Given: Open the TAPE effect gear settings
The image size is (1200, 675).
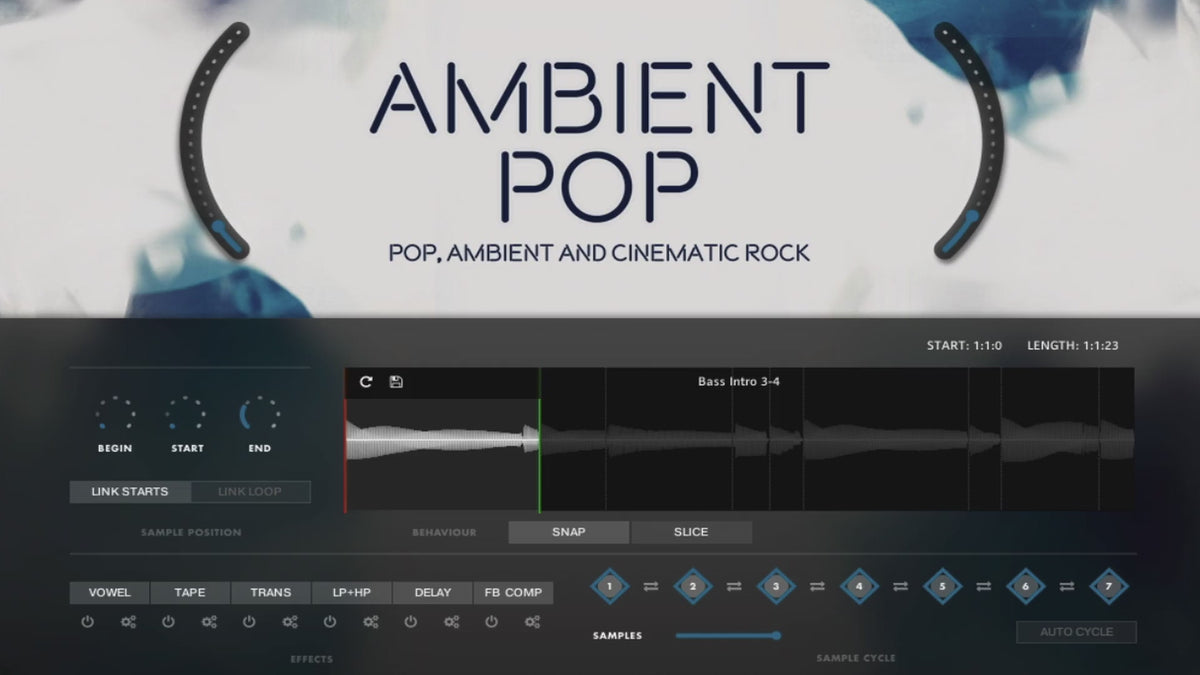Looking at the screenshot, I should (x=209, y=622).
